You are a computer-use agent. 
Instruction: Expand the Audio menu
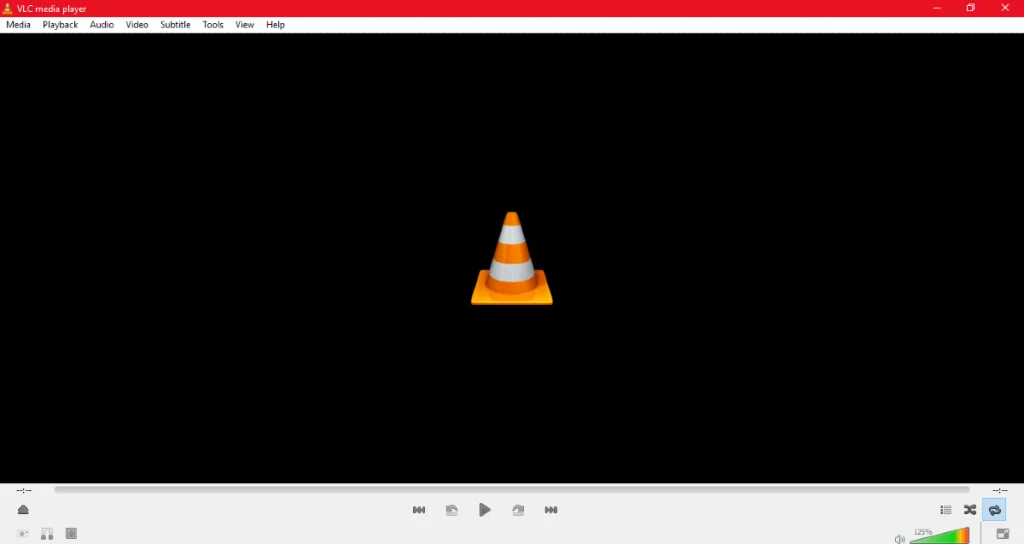click(101, 25)
